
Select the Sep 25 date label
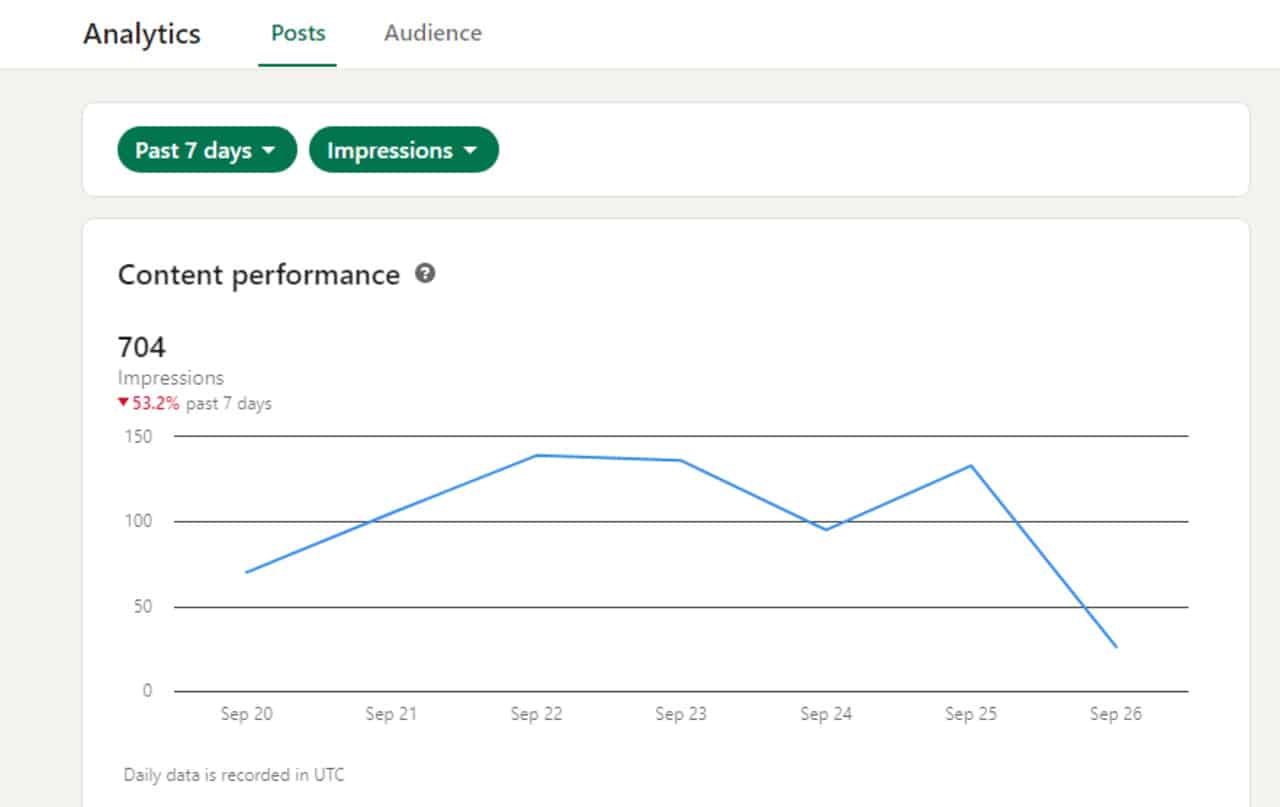pyautogui.click(x=971, y=714)
